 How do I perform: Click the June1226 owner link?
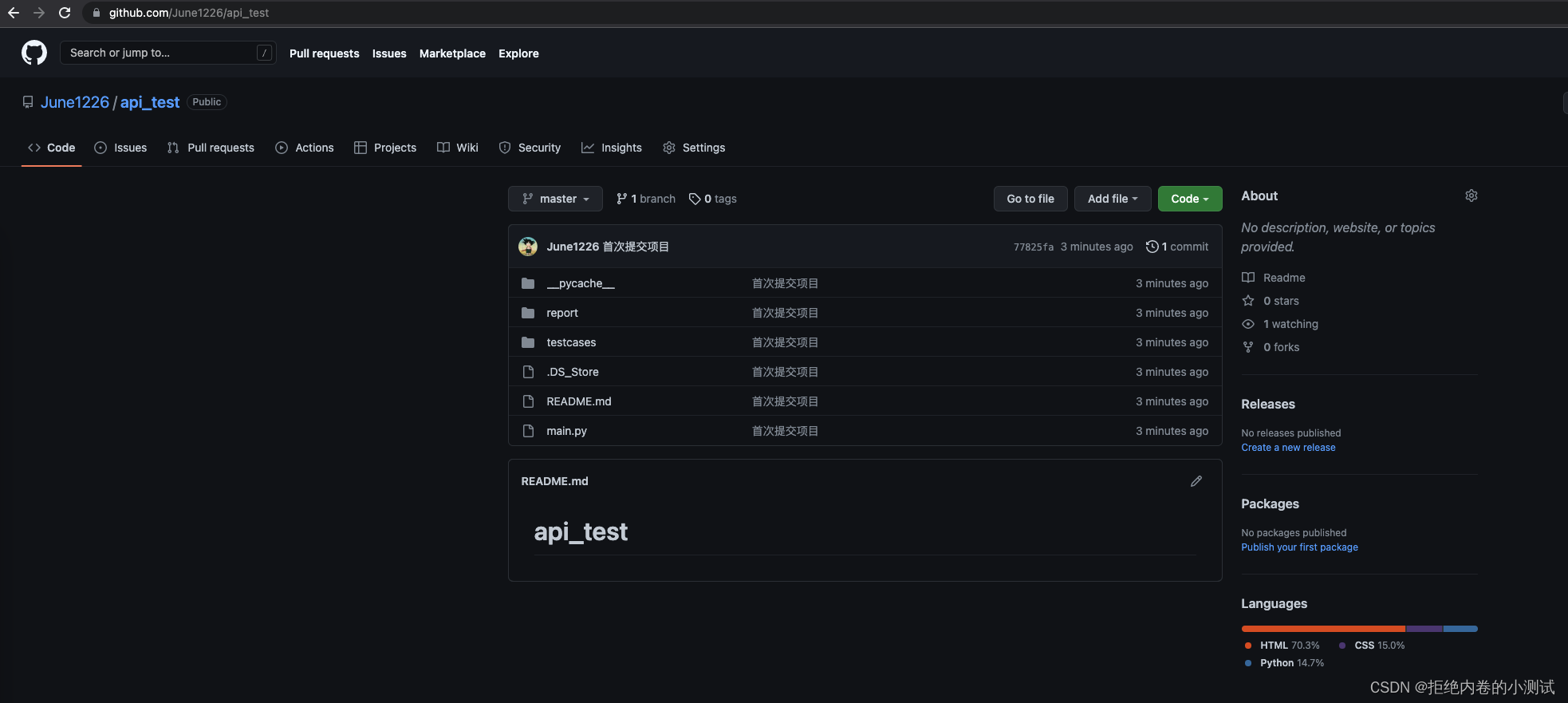(x=75, y=102)
